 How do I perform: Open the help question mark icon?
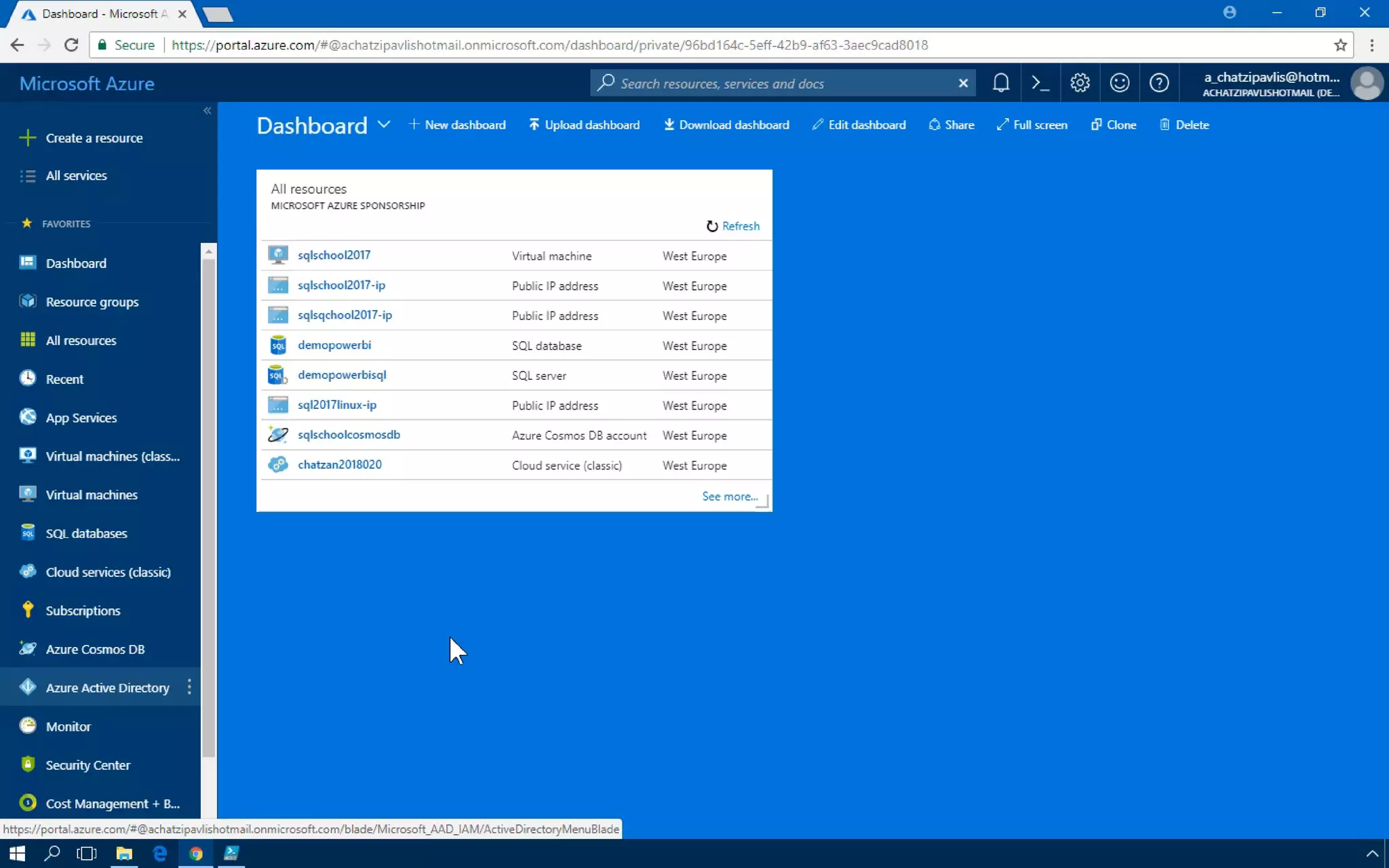point(1159,83)
